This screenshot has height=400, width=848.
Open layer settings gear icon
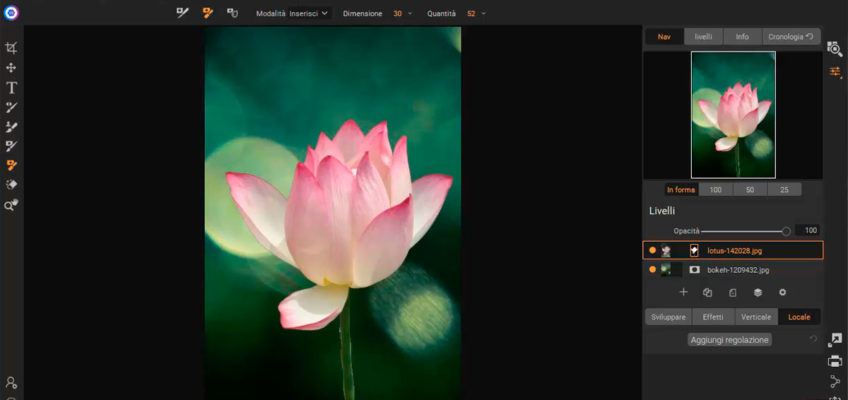point(782,292)
